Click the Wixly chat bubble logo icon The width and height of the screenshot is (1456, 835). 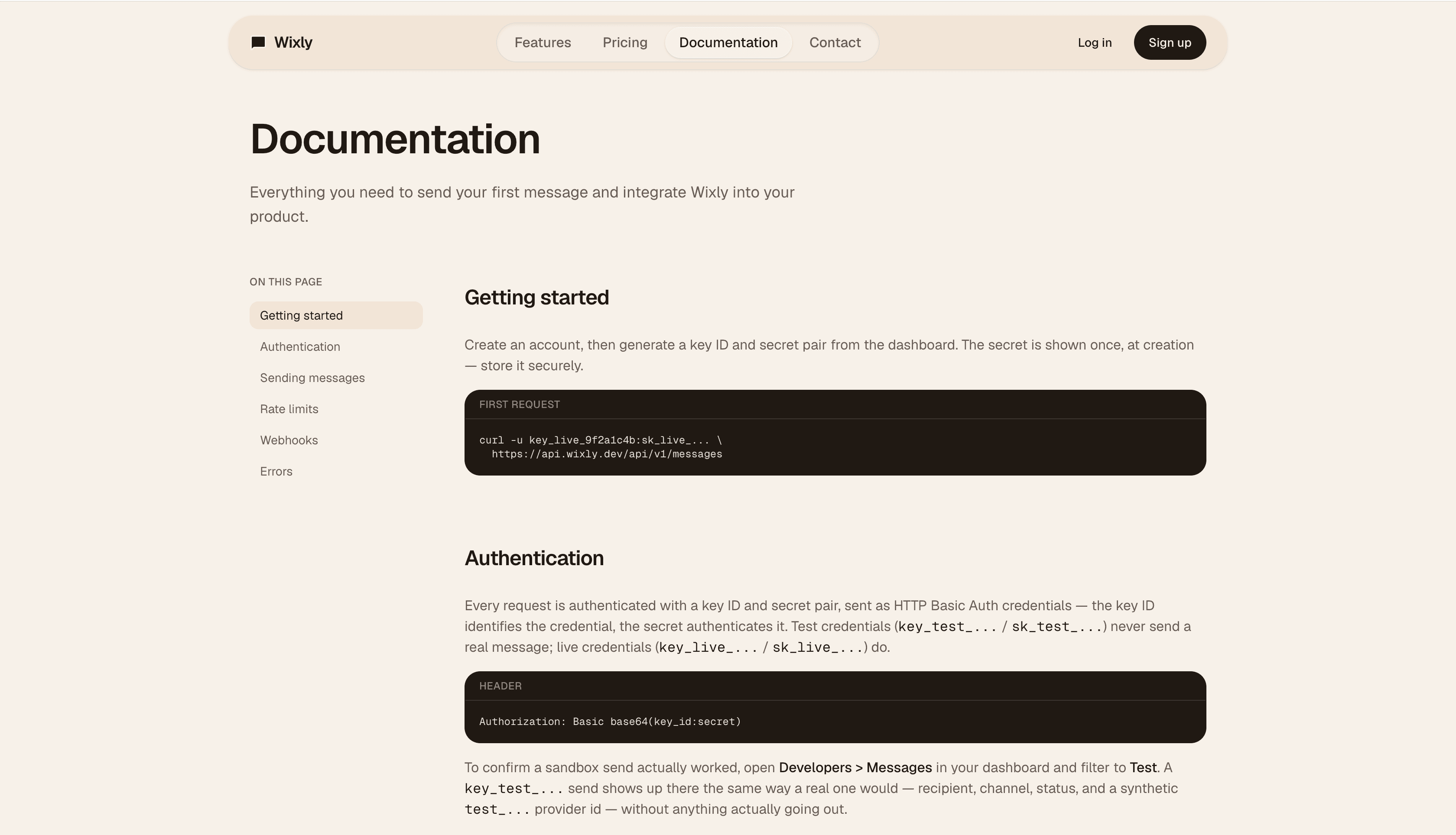(x=258, y=42)
